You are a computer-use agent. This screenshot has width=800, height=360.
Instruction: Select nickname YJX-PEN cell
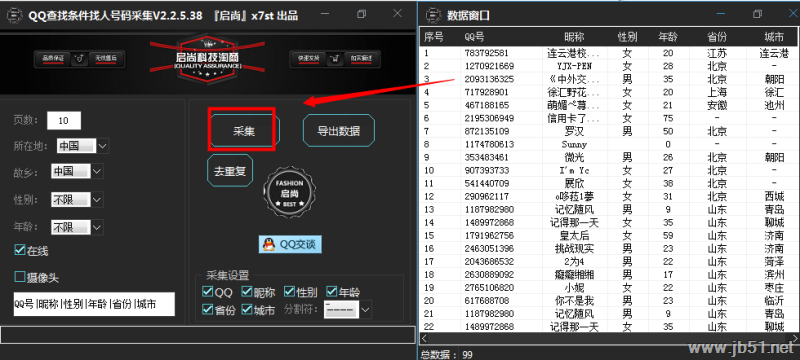(x=574, y=66)
